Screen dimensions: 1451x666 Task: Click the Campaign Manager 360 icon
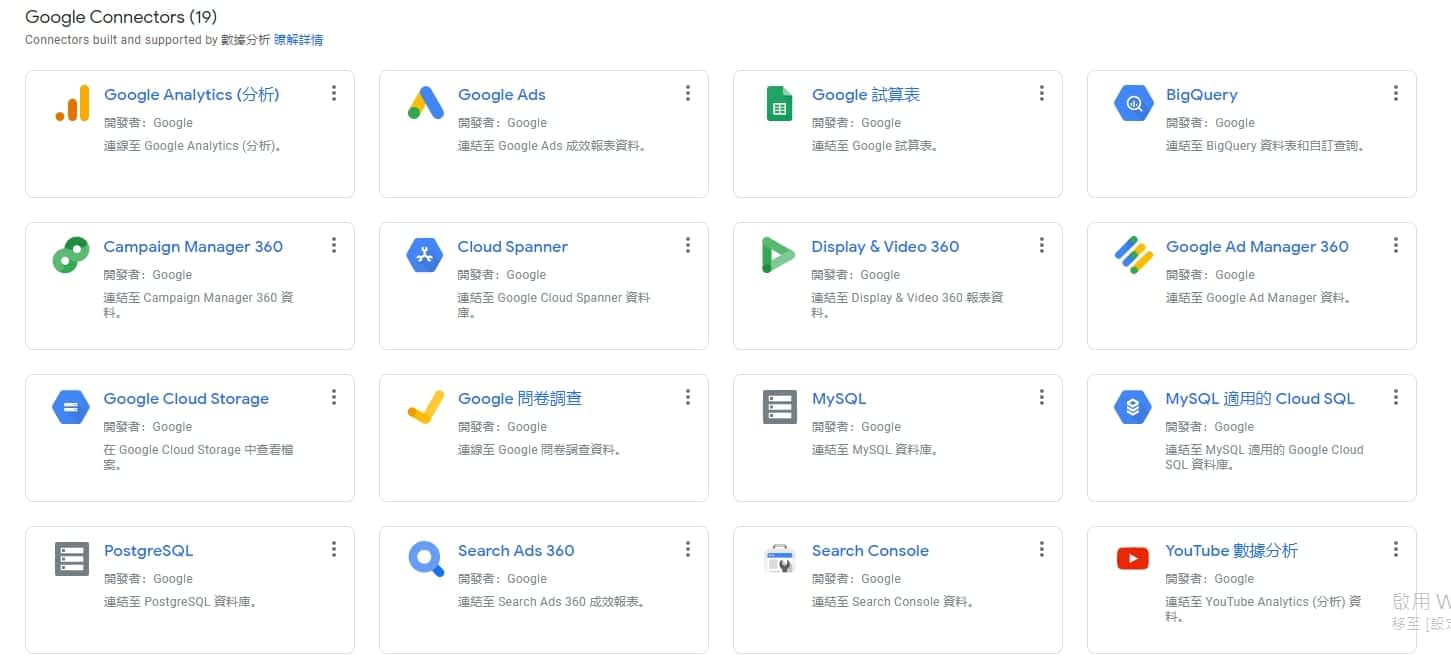coord(71,255)
